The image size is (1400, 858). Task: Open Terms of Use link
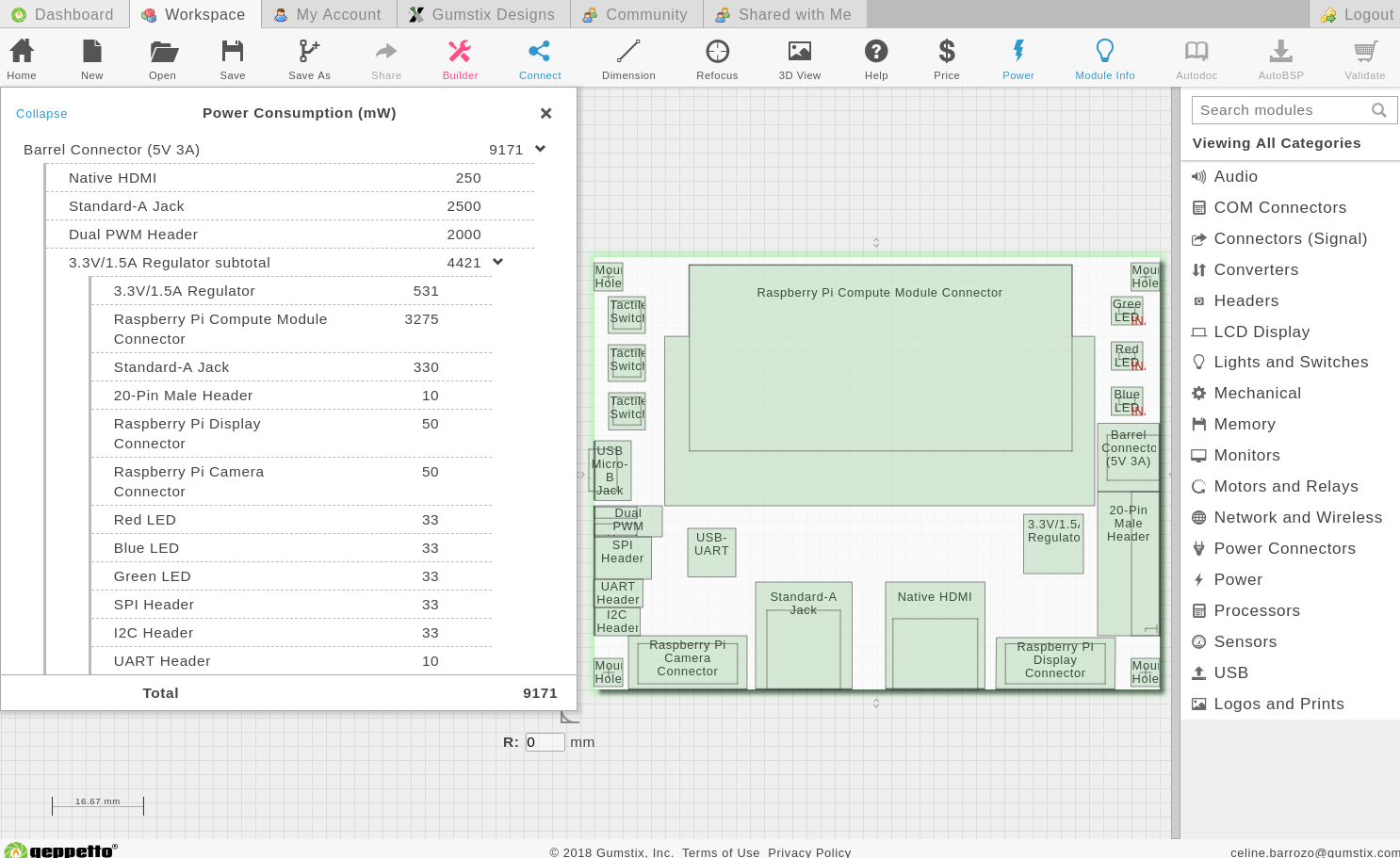721,851
